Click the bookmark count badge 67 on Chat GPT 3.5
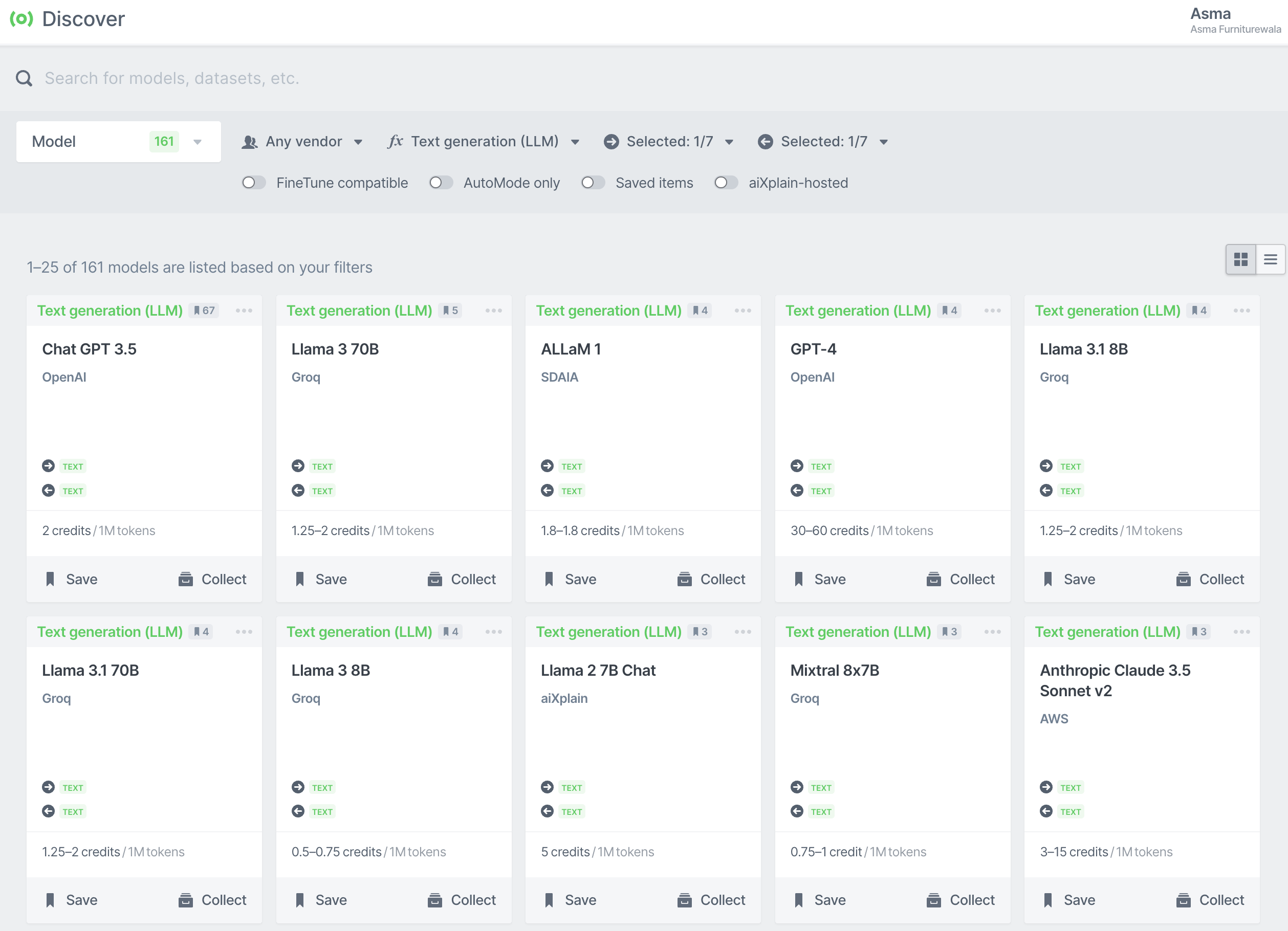 (204, 311)
